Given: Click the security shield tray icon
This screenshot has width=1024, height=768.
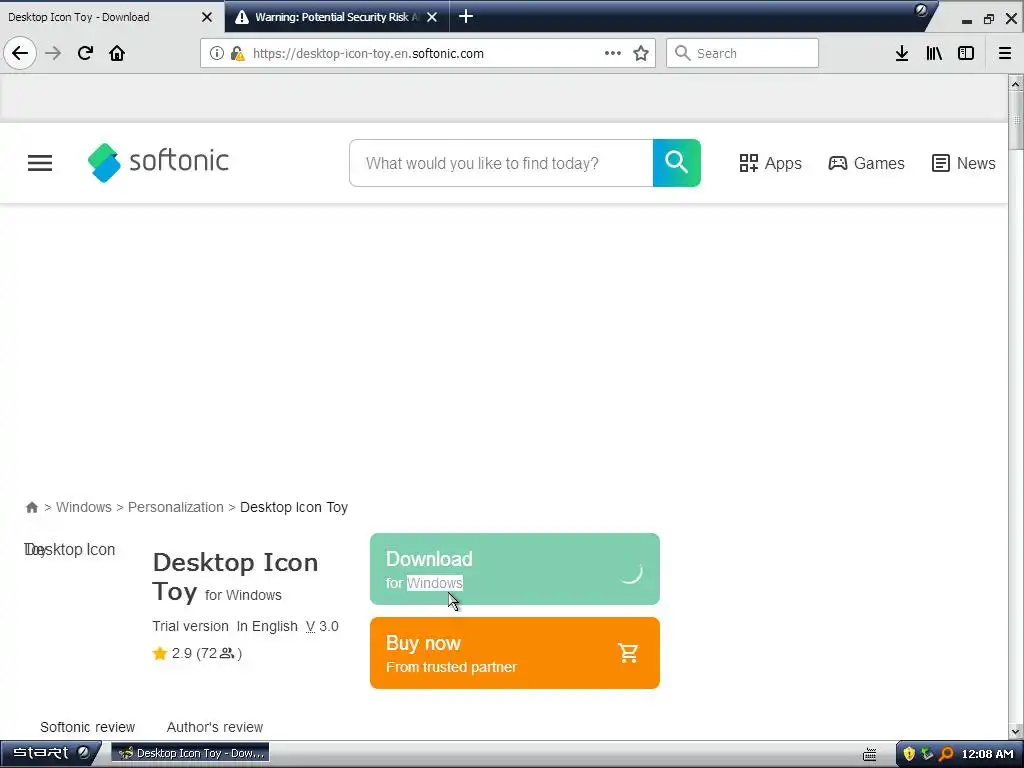Looking at the screenshot, I should [x=908, y=754].
